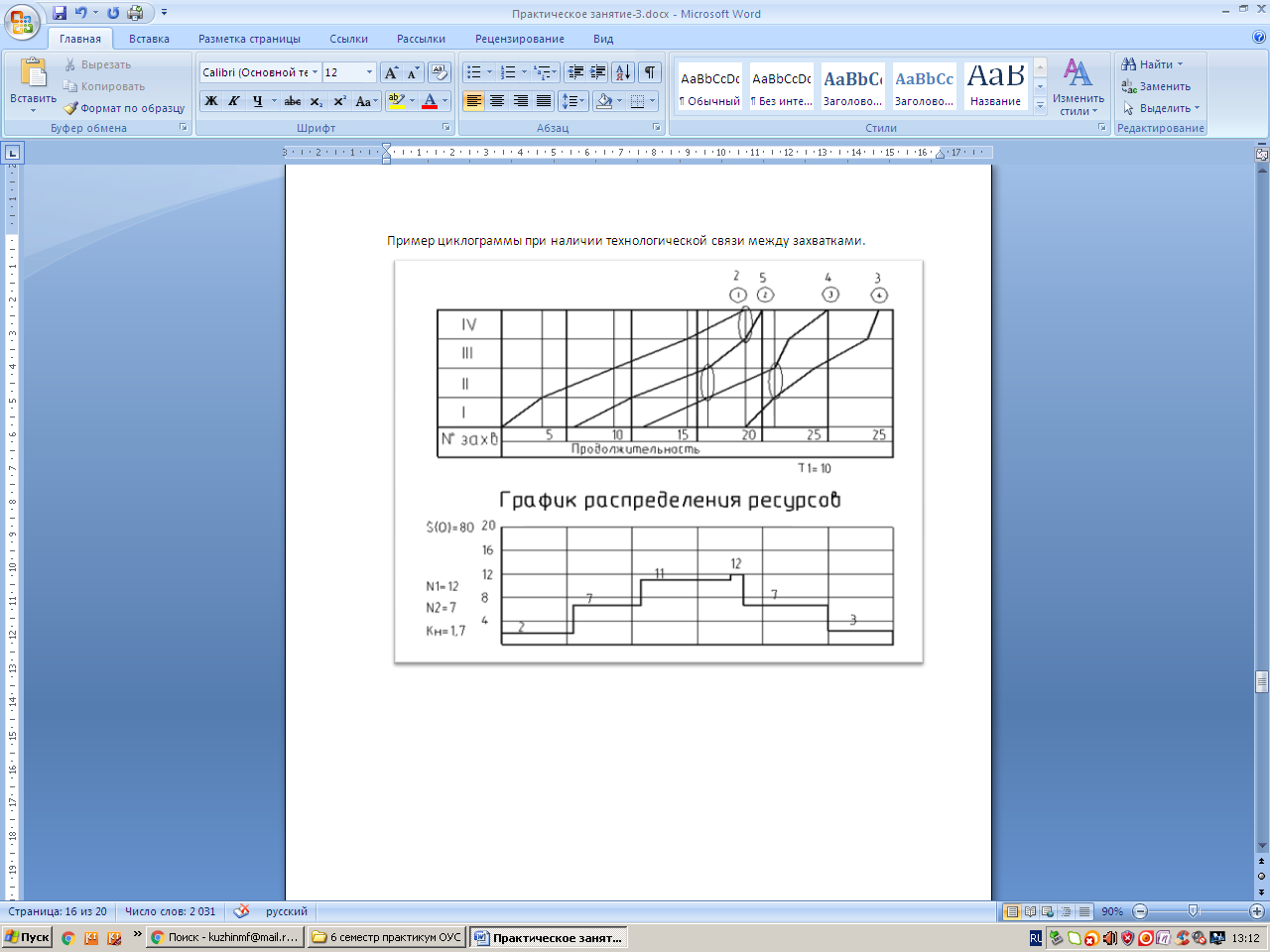Screen dimensions: 1270x952
Task: Click the Chrome icon in taskbar quick launch
Action: tap(67, 937)
